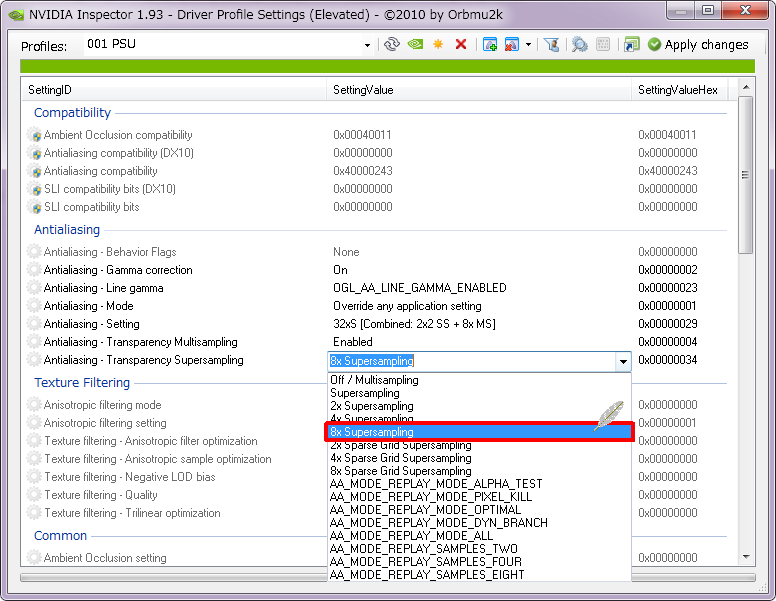Pick AA_MODE_REPLAY_MODE_DYN_BRANCH from list
Viewport: 776px width, 601px height.
[438, 523]
